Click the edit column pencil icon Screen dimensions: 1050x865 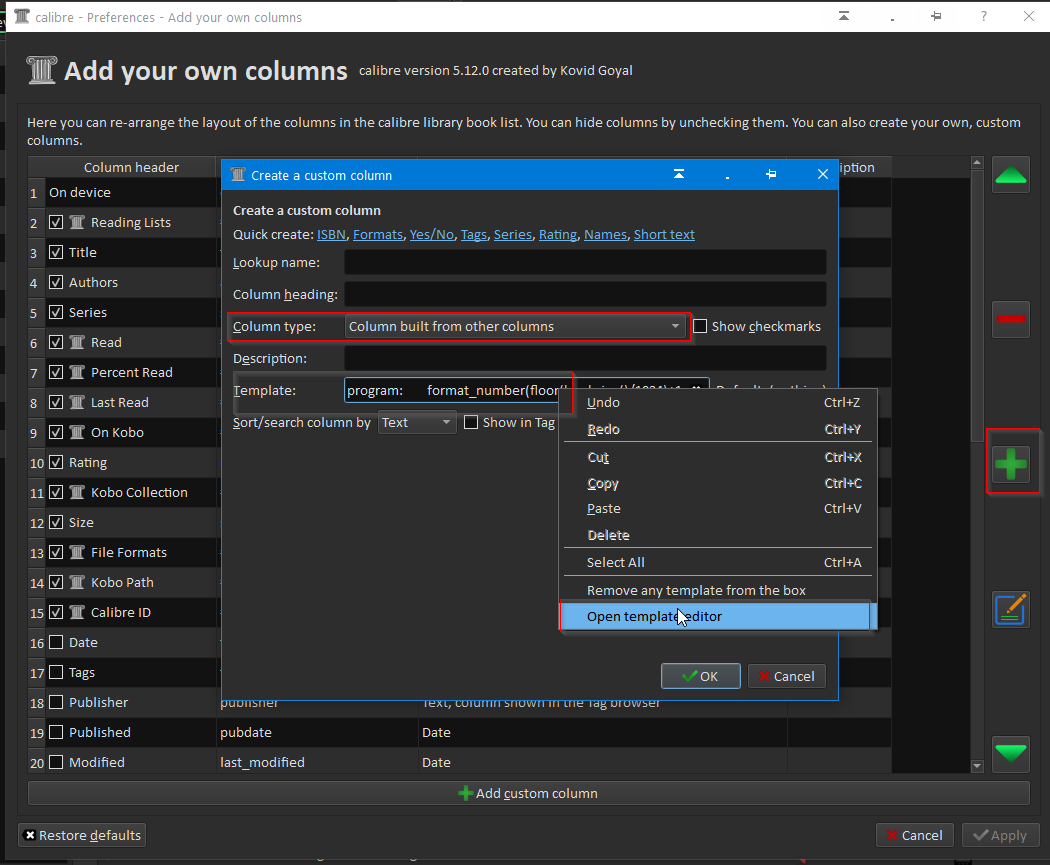pyautogui.click(x=1011, y=609)
